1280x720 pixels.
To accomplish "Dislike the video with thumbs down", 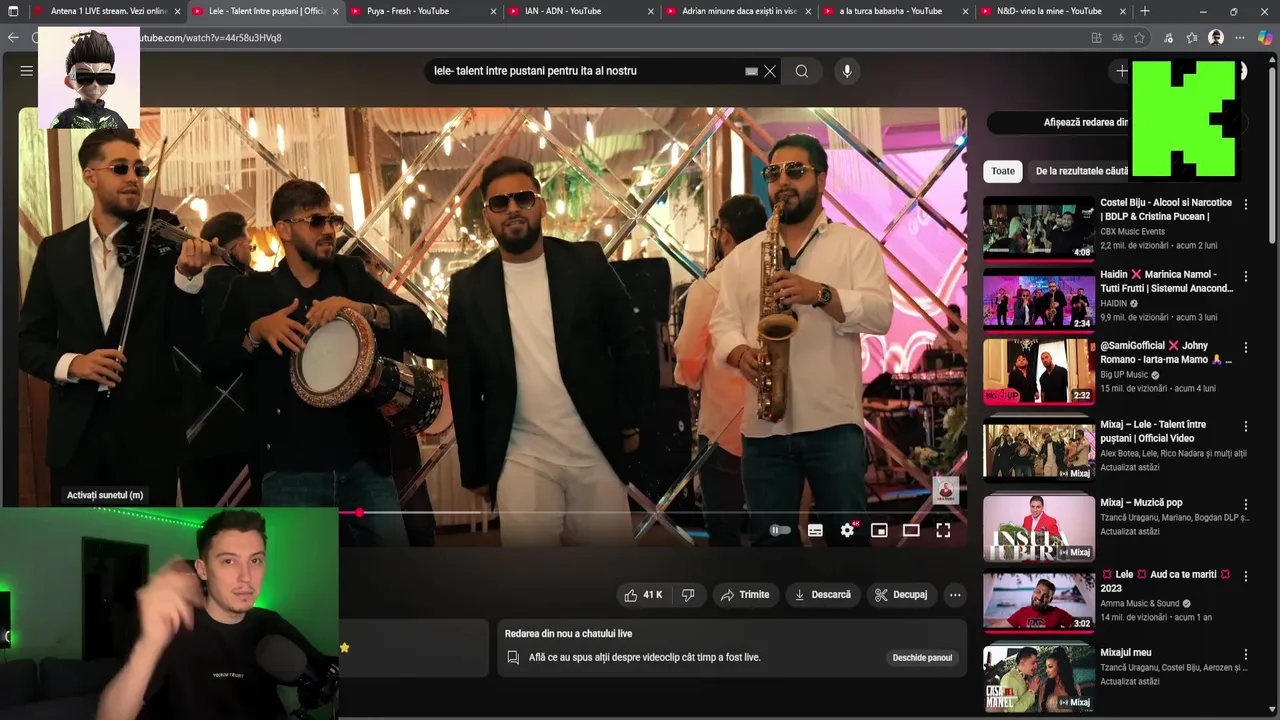I will click(x=688, y=595).
